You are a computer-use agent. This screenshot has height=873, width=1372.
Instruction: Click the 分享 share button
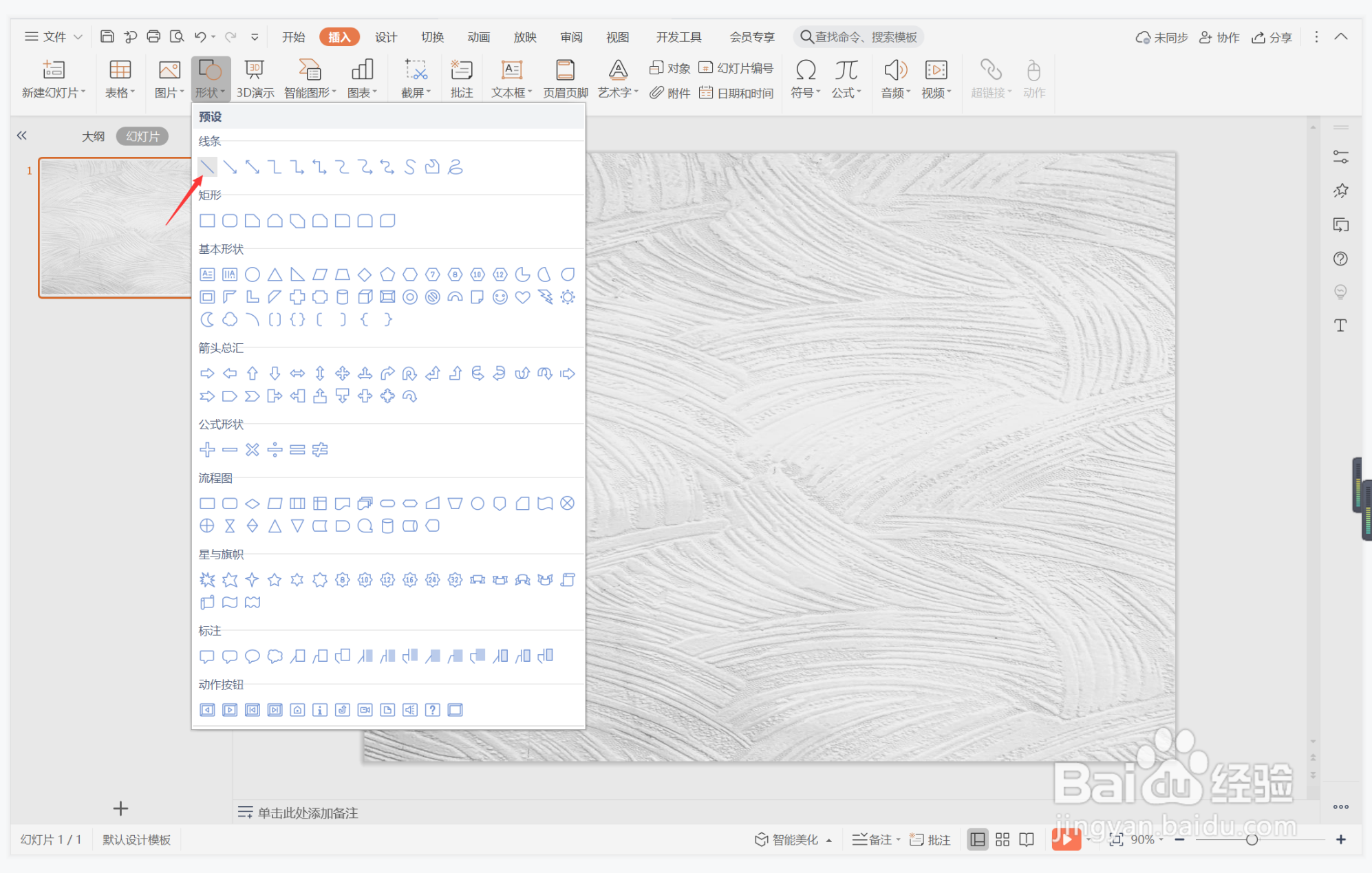click(1272, 37)
